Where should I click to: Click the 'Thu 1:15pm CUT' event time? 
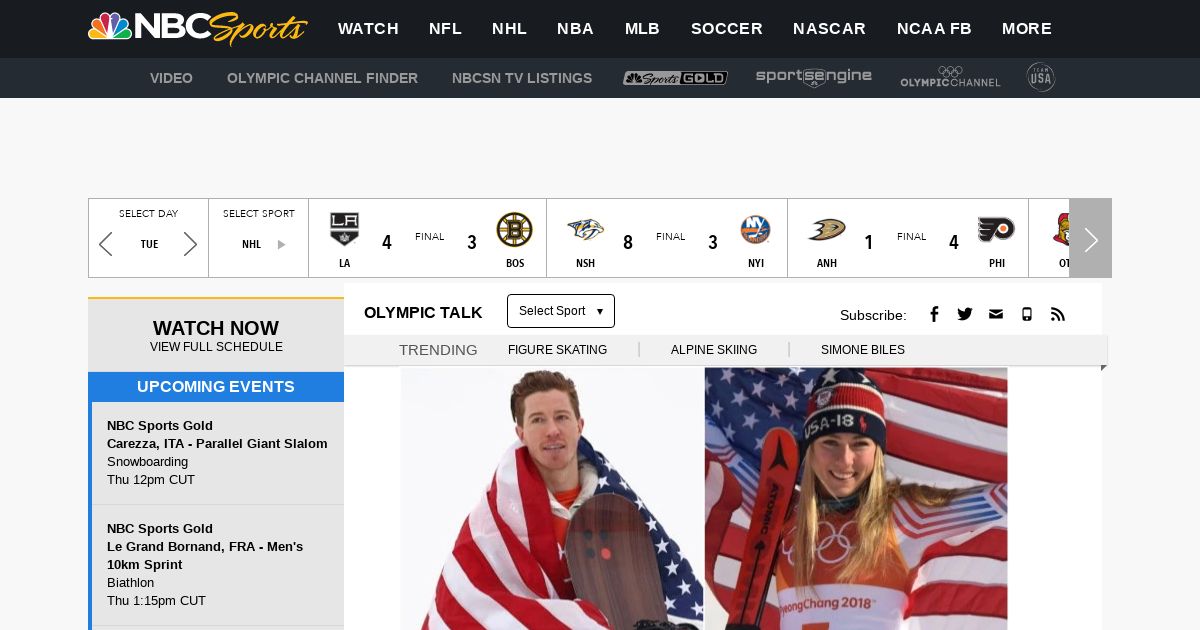point(156,601)
